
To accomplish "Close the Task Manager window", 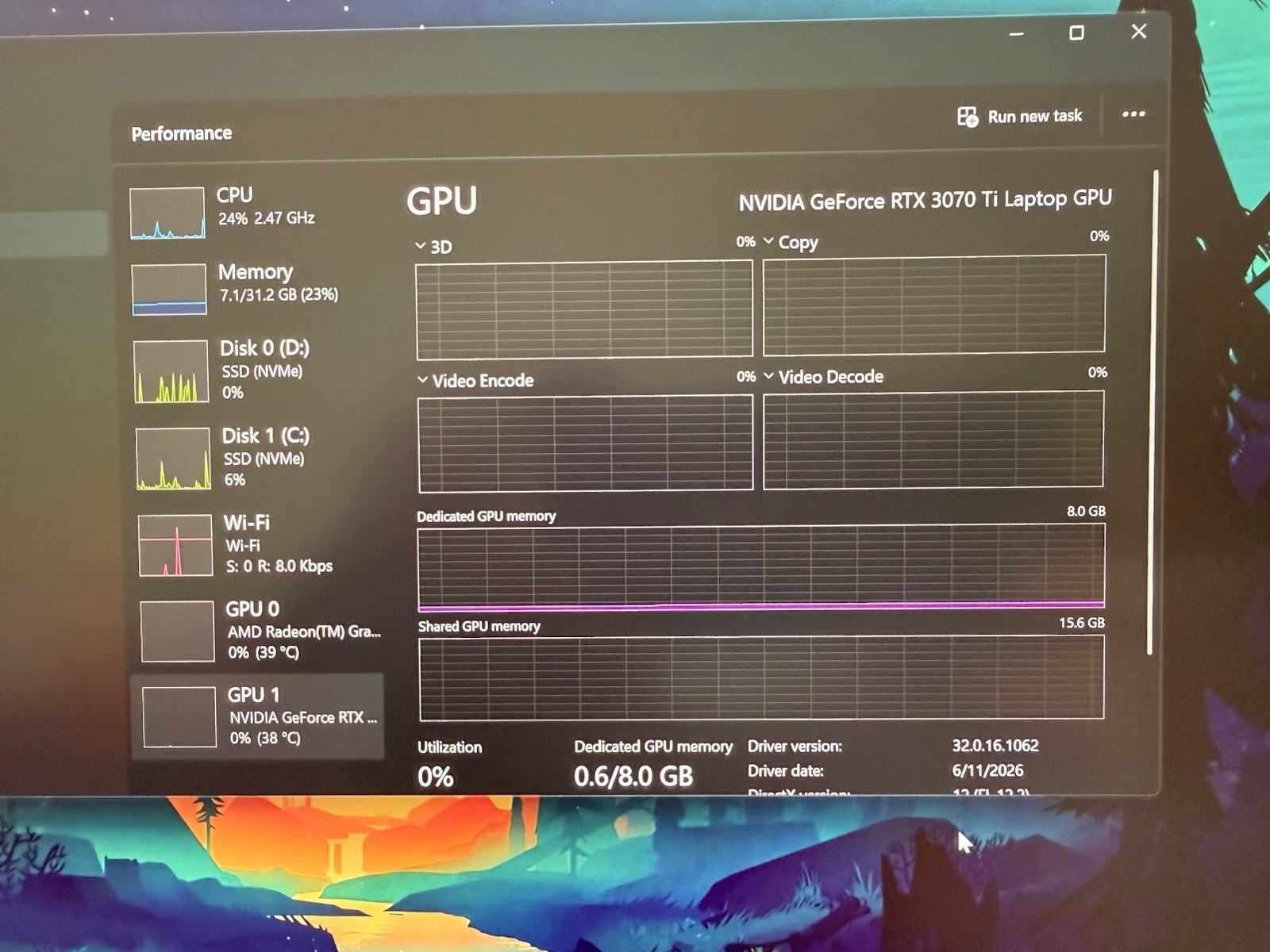I will (1139, 32).
